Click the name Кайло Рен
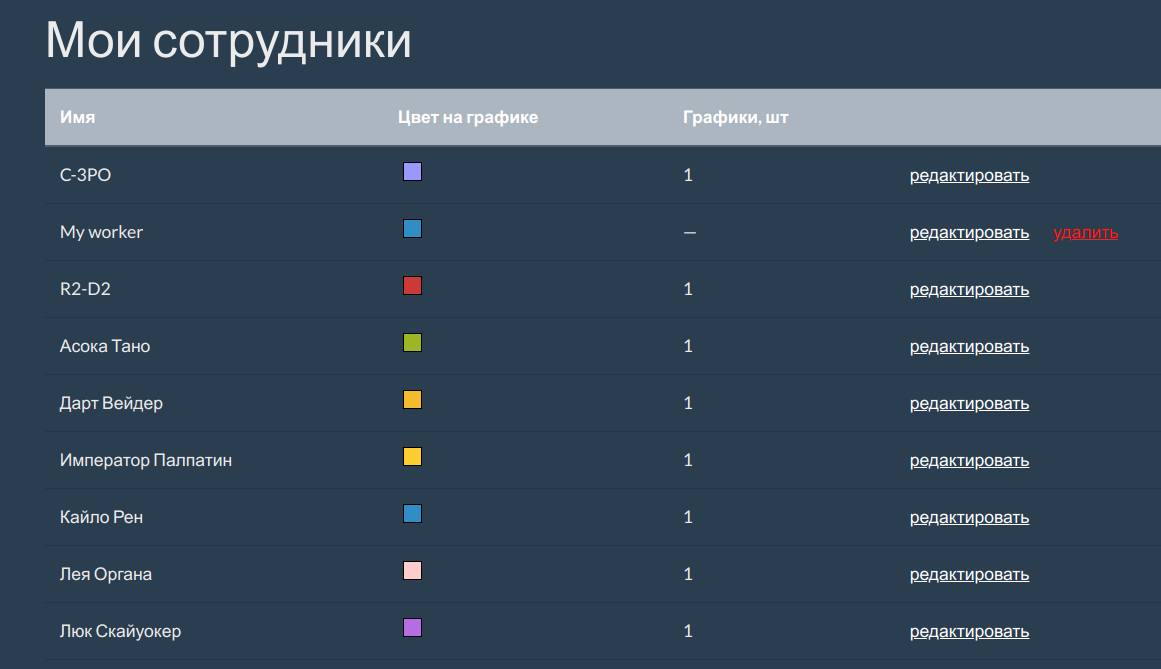The height and width of the screenshot is (669, 1161). click(101, 517)
